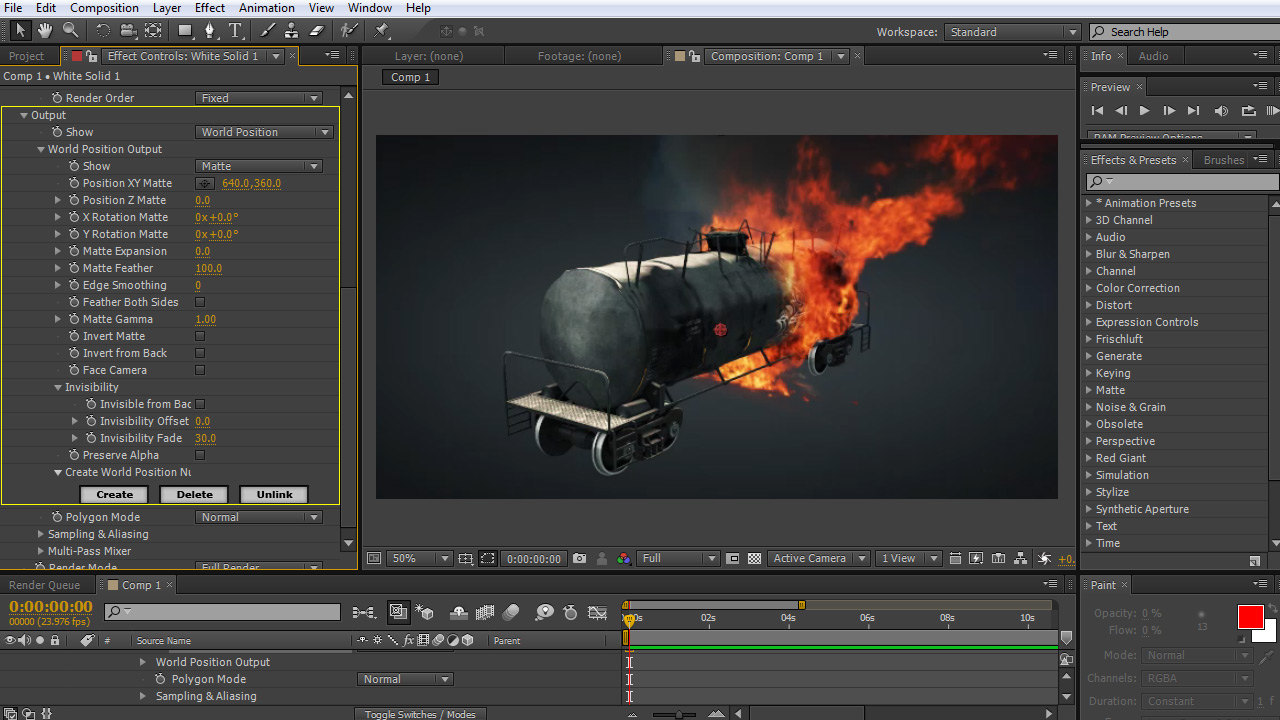
Task: Click the Create button
Action: (x=114, y=494)
